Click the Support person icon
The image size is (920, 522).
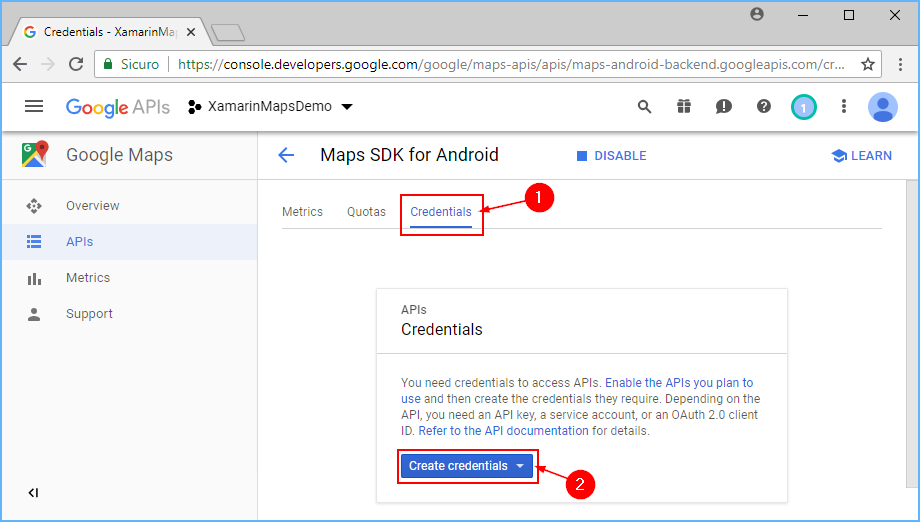(x=34, y=315)
